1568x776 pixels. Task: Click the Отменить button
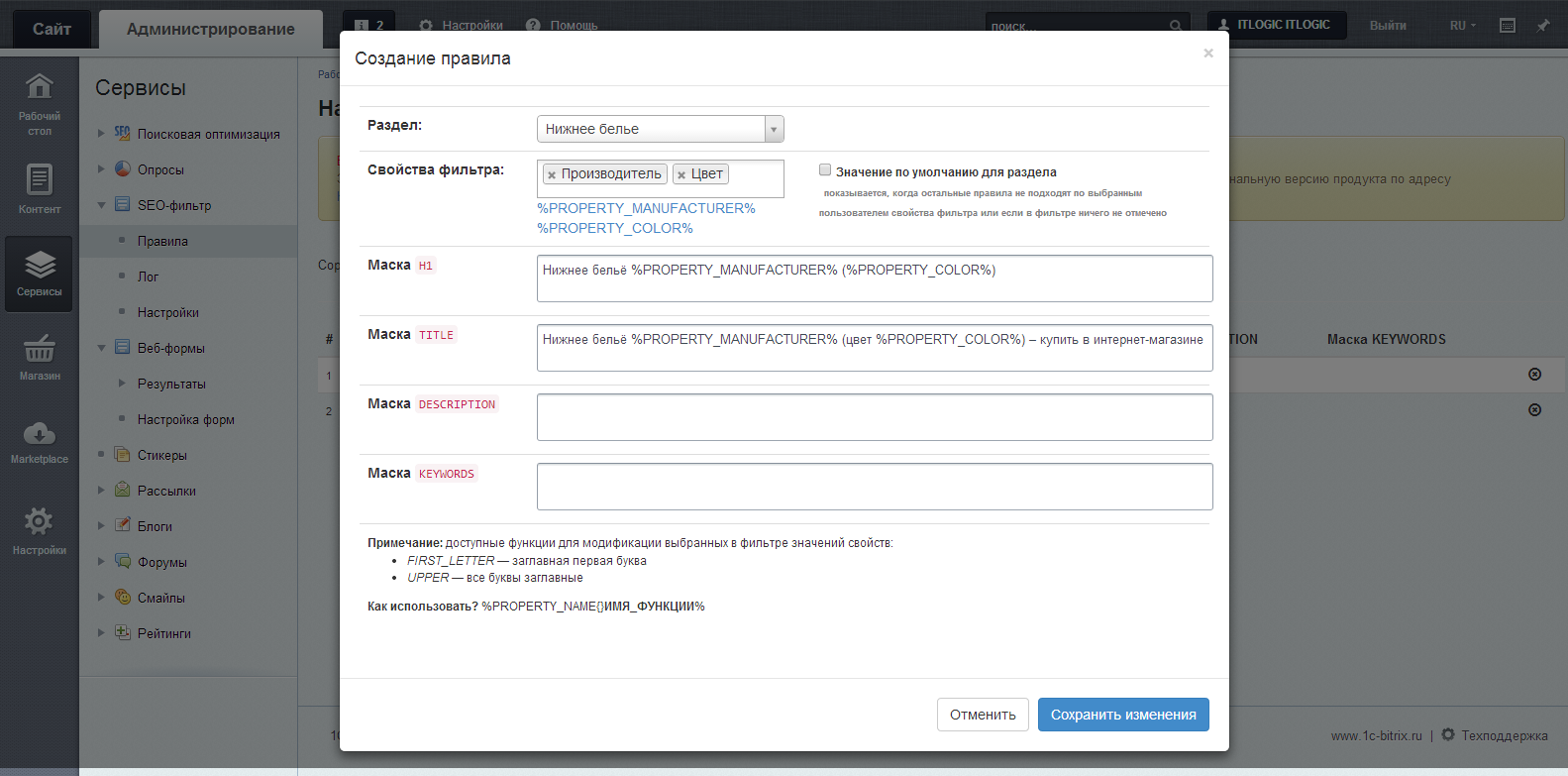983,715
